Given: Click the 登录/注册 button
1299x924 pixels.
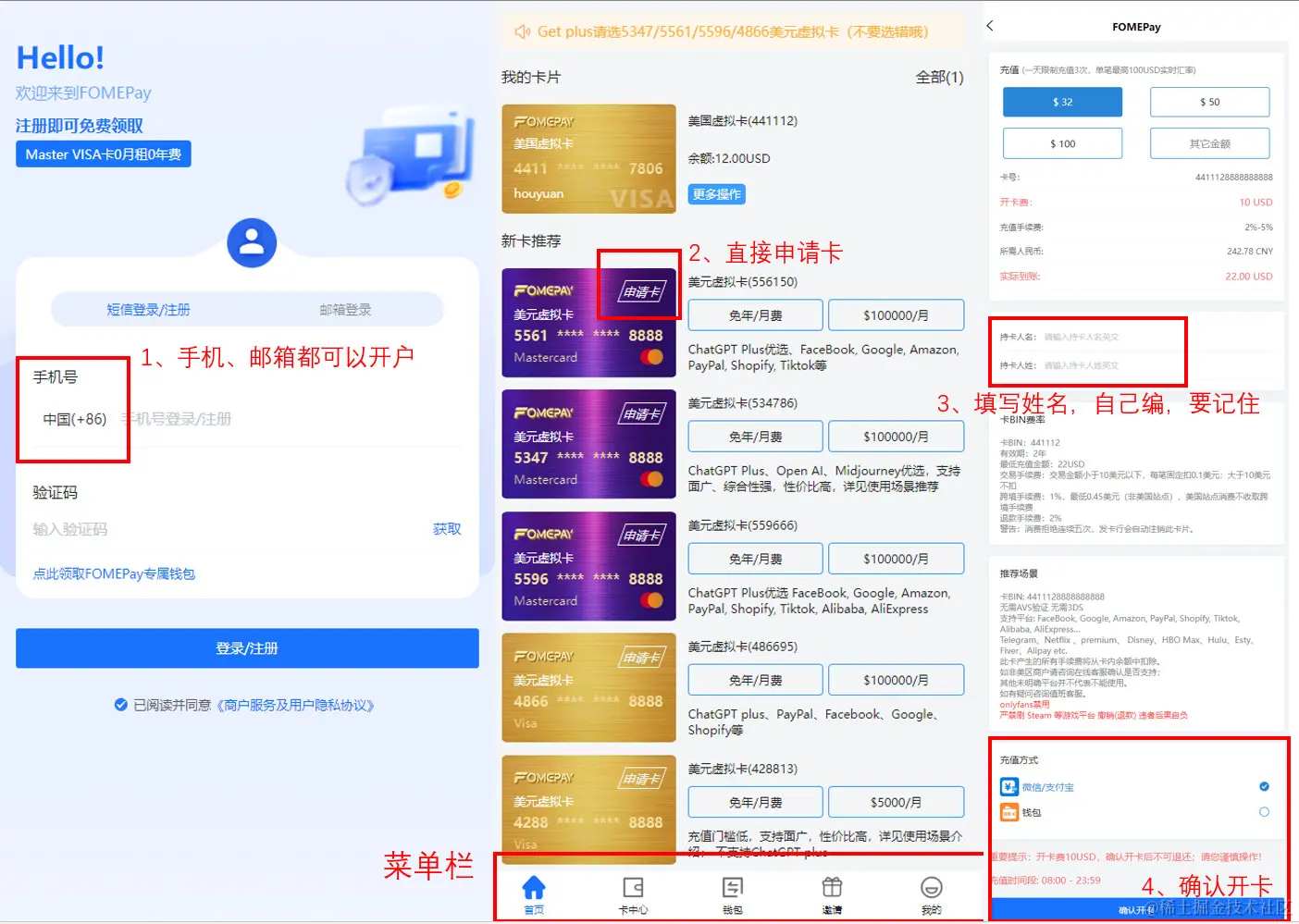Looking at the screenshot, I should tap(247, 648).
